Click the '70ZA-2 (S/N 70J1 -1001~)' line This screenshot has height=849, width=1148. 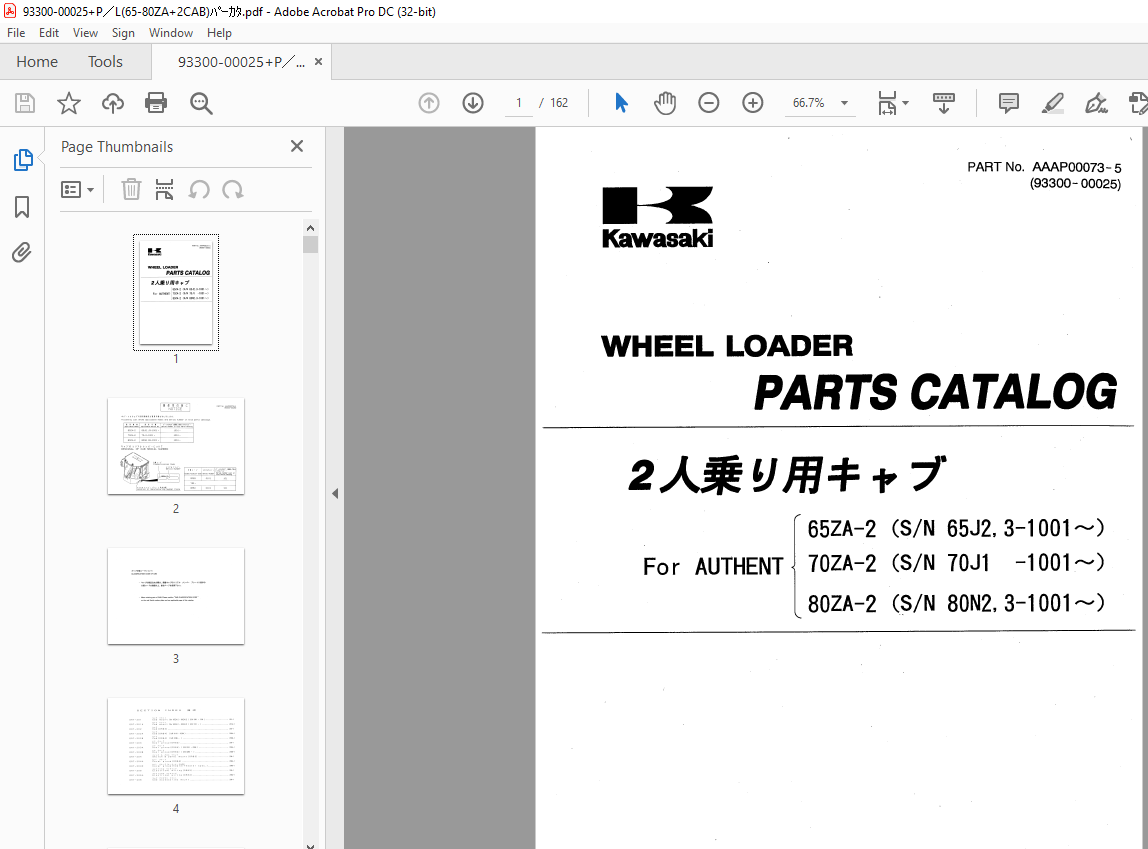pyautogui.click(x=955, y=563)
